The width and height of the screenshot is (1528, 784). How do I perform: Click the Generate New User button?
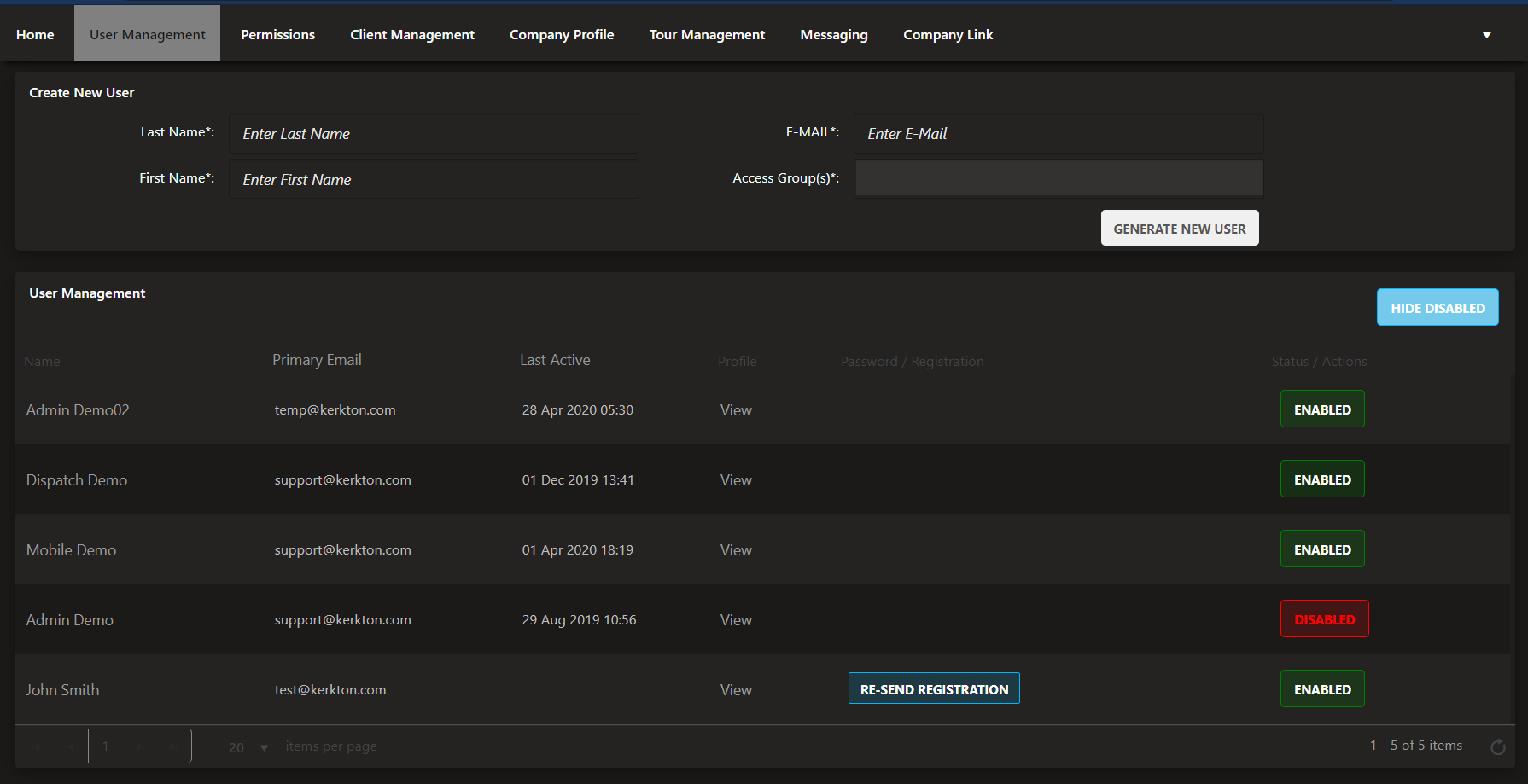1179,229
